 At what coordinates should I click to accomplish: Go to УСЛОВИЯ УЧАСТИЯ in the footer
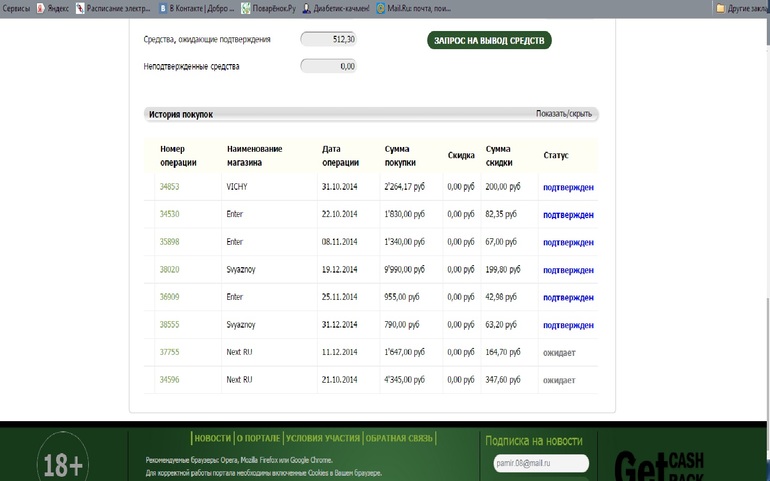pyautogui.click(x=322, y=438)
